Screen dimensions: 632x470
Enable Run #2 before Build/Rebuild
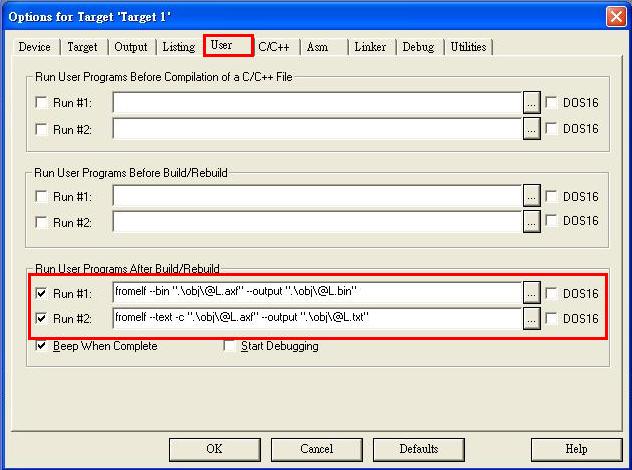pyautogui.click(x=42, y=222)
